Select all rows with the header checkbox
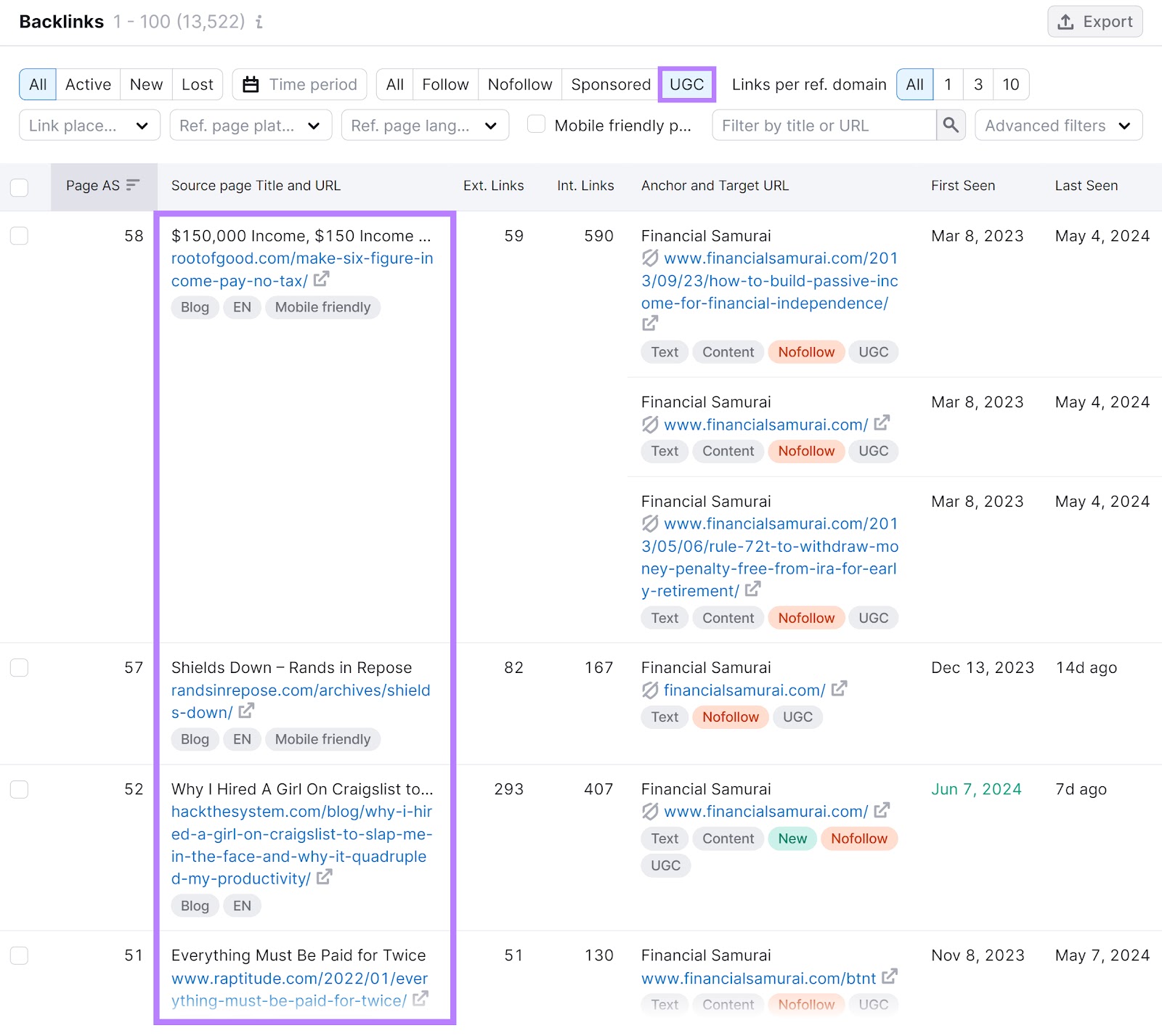 pyautogui.click(x=20, y=187)
